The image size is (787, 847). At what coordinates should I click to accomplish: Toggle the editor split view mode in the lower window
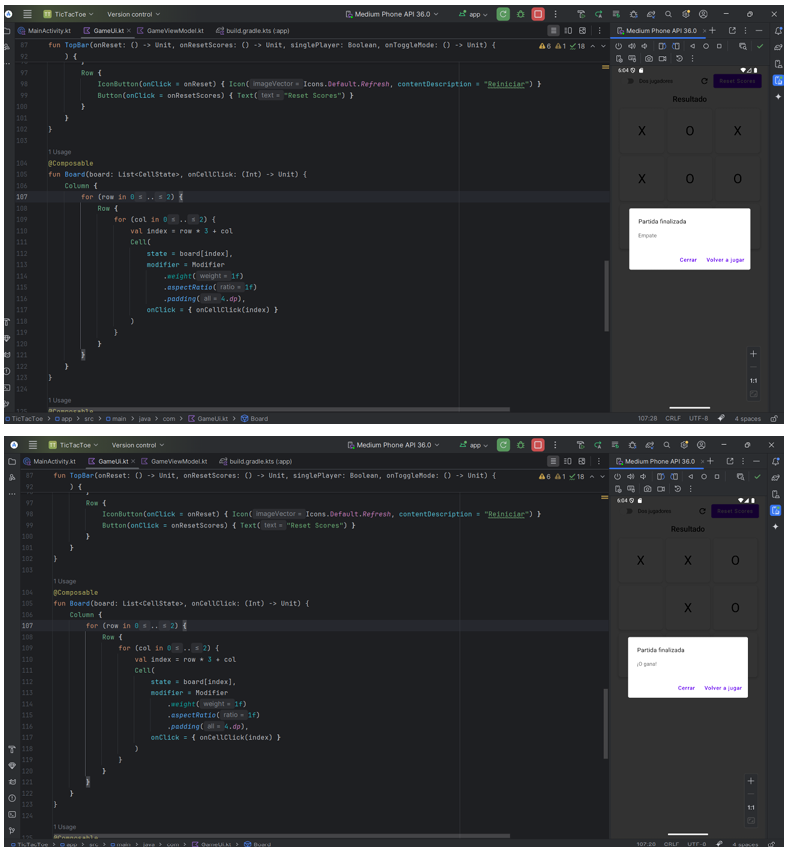pyautogui.click(x=568, y=461)
